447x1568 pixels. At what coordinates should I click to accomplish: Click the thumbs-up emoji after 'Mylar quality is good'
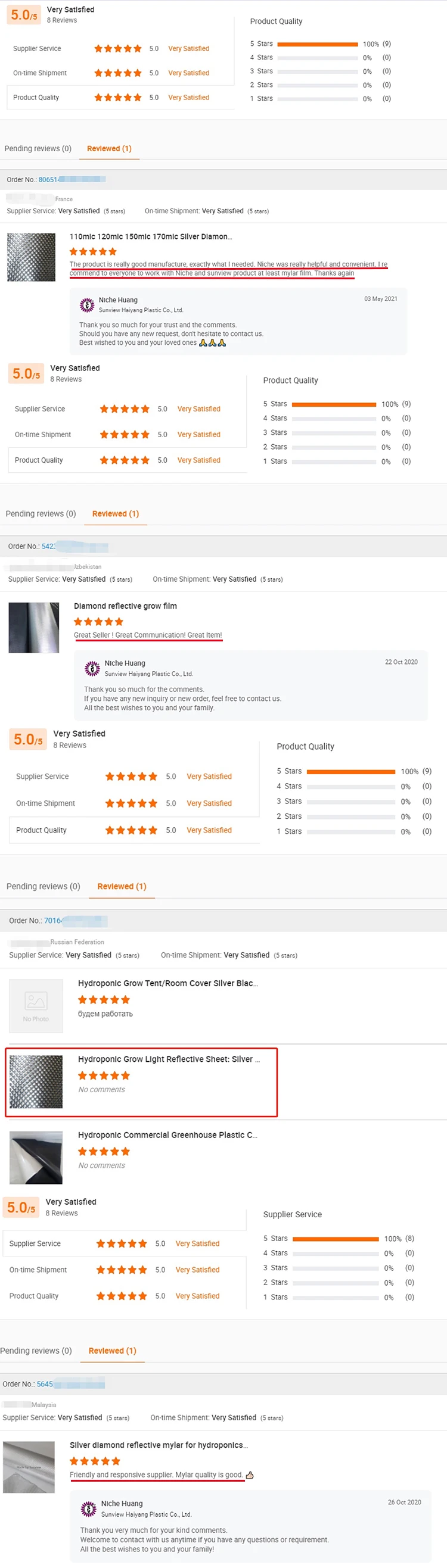pyautogui.click(x=249, y=1475)
